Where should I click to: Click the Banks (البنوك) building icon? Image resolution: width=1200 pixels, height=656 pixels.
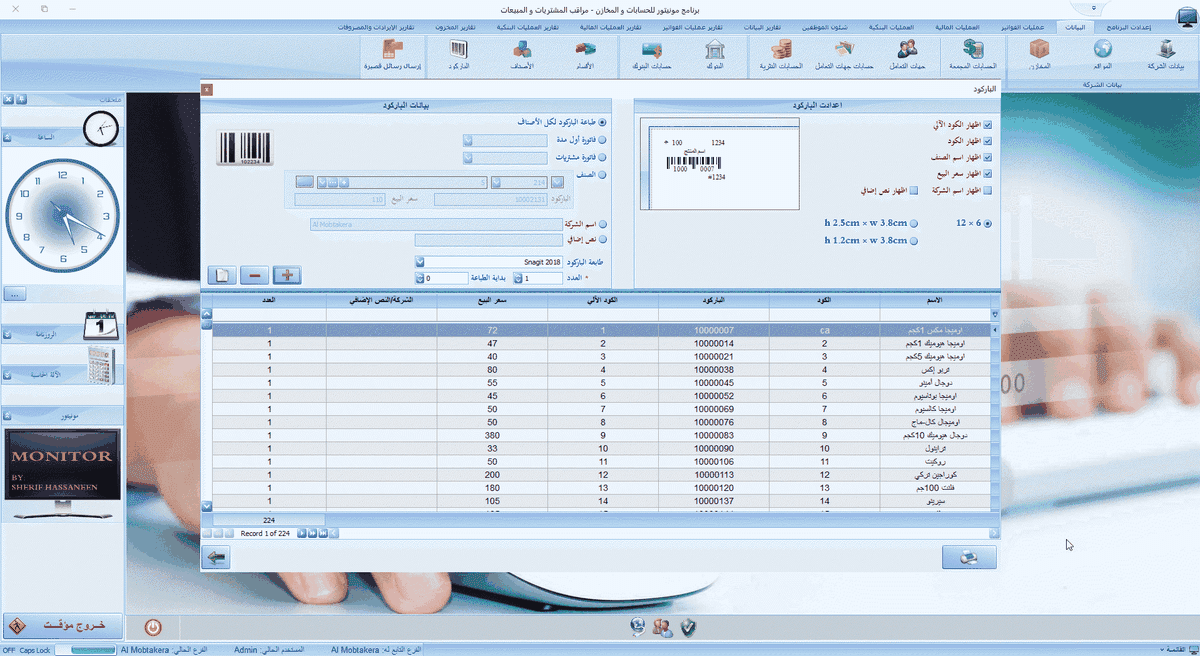click(x=714, y=52)
